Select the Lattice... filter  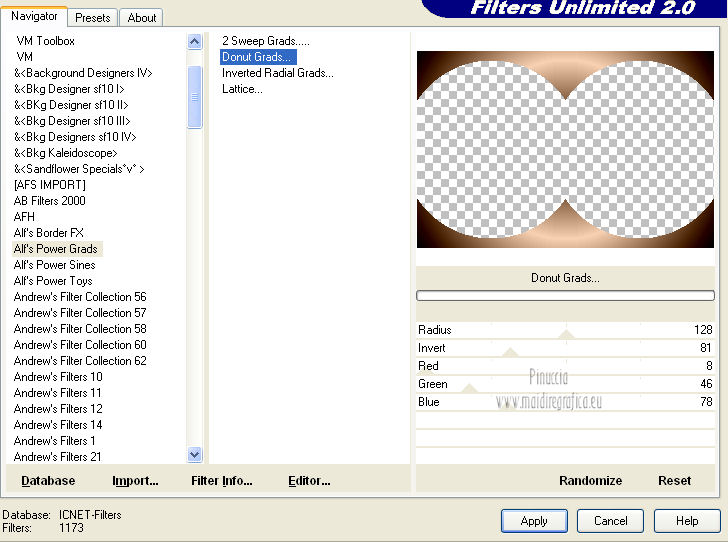[x=242, y=89]
